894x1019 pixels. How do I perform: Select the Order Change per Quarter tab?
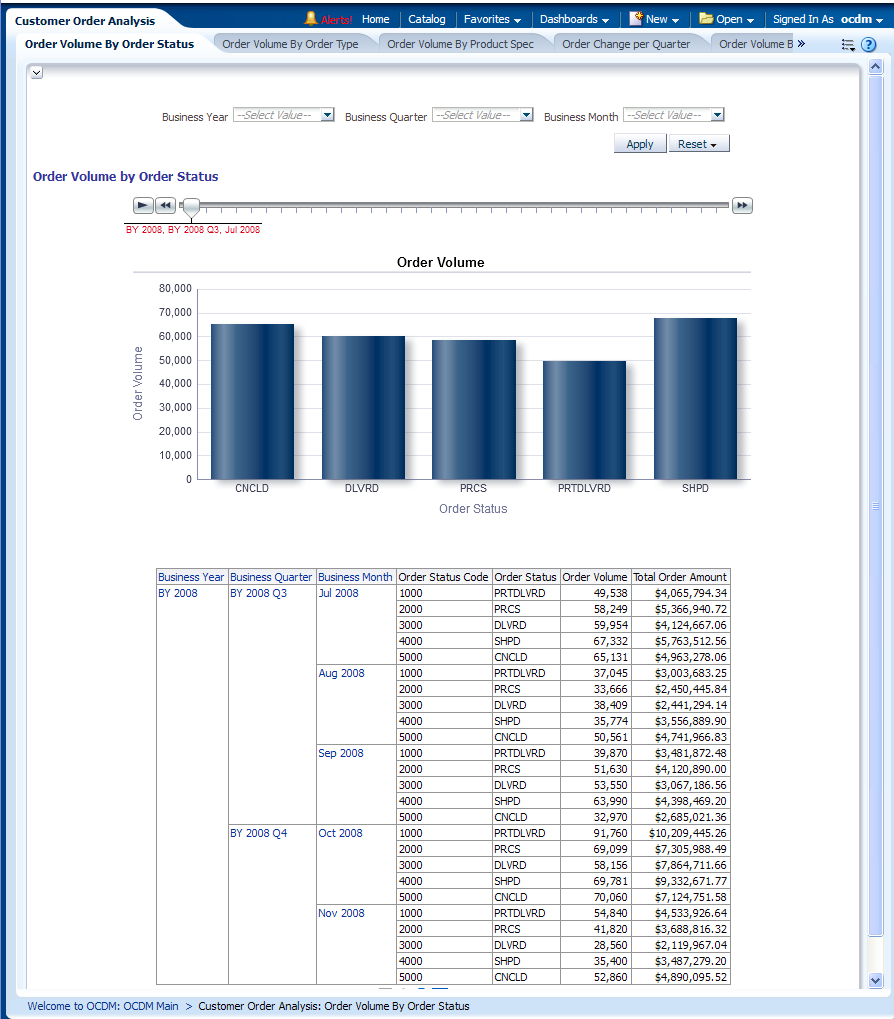tap(626, 44)
